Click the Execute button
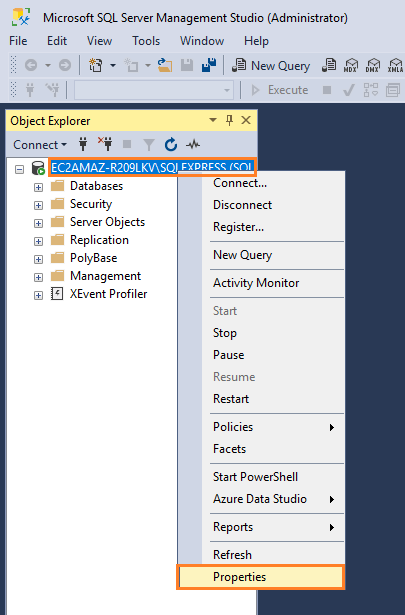 tap(279, 90)
